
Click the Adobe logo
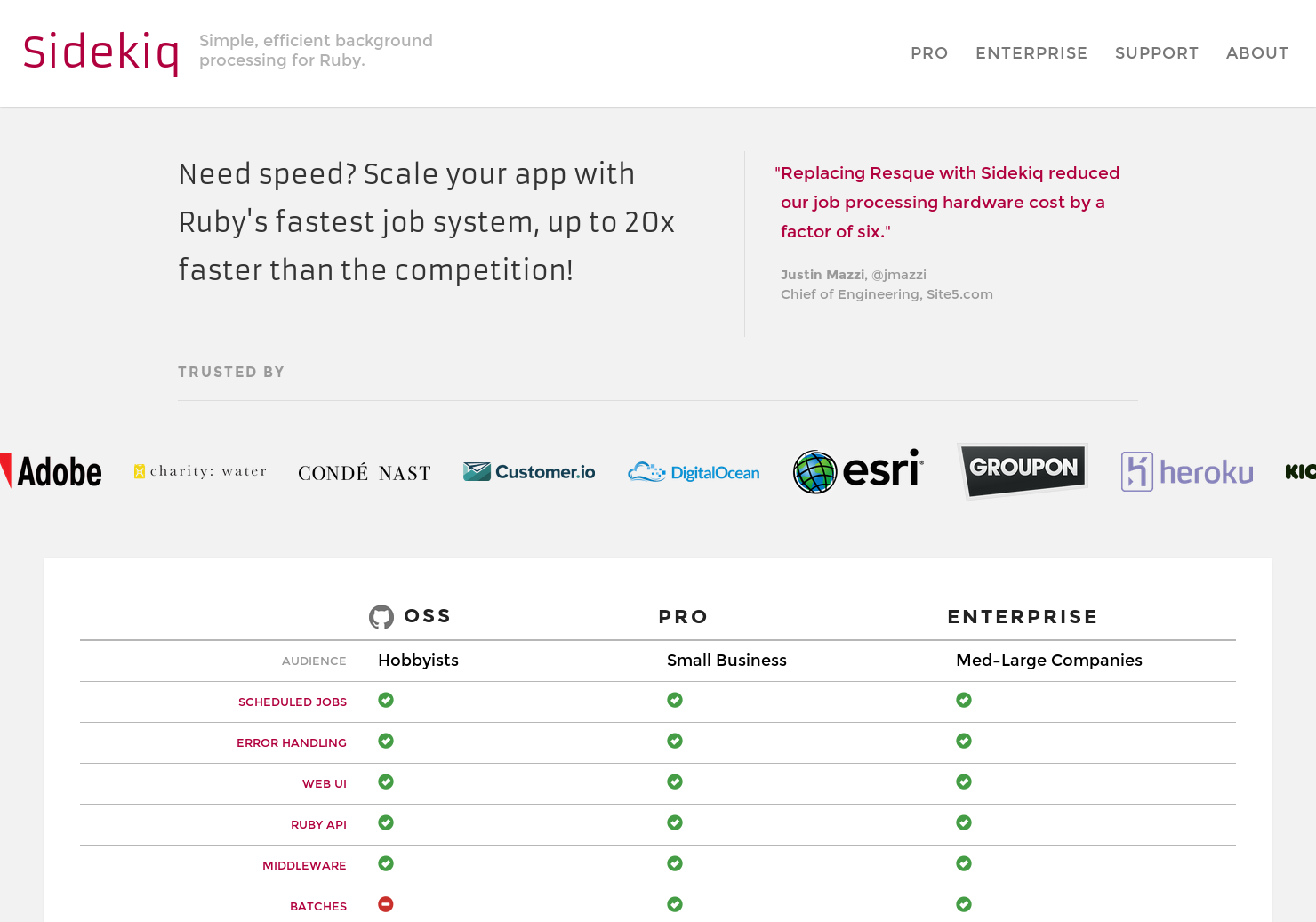pyautogui.click(x=52, y=471)
